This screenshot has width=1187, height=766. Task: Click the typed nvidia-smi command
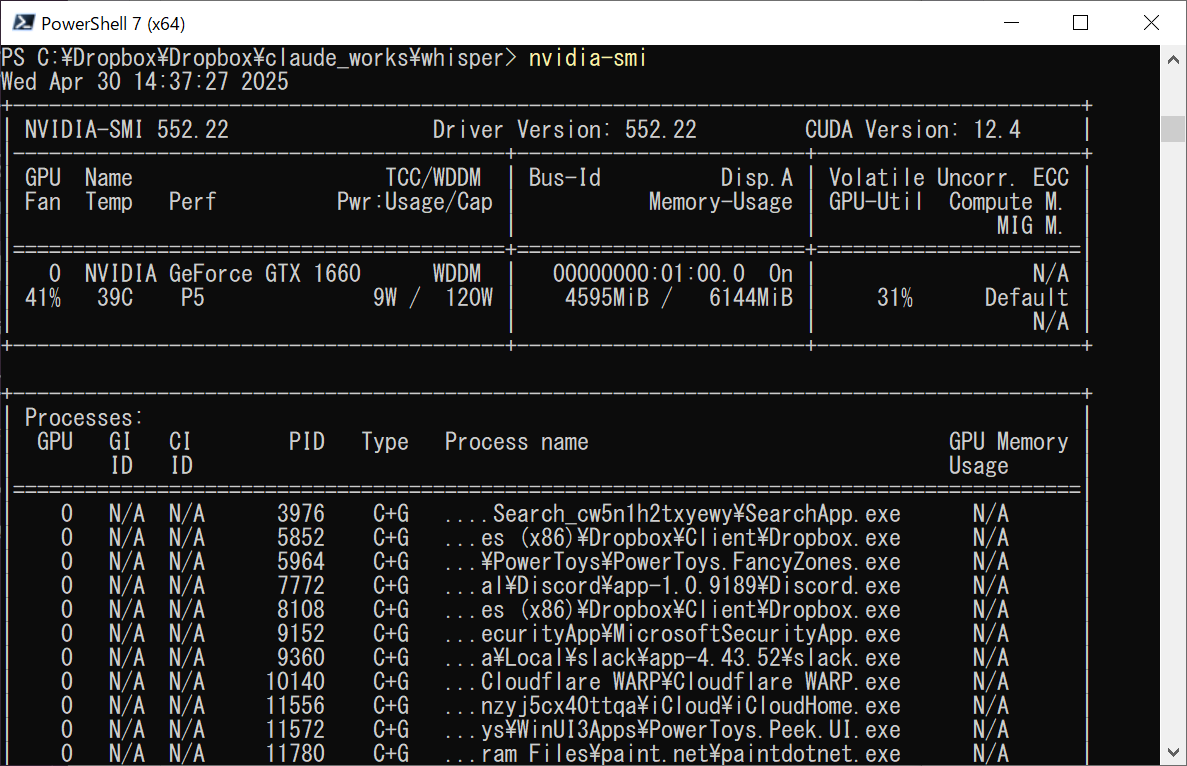587,58
